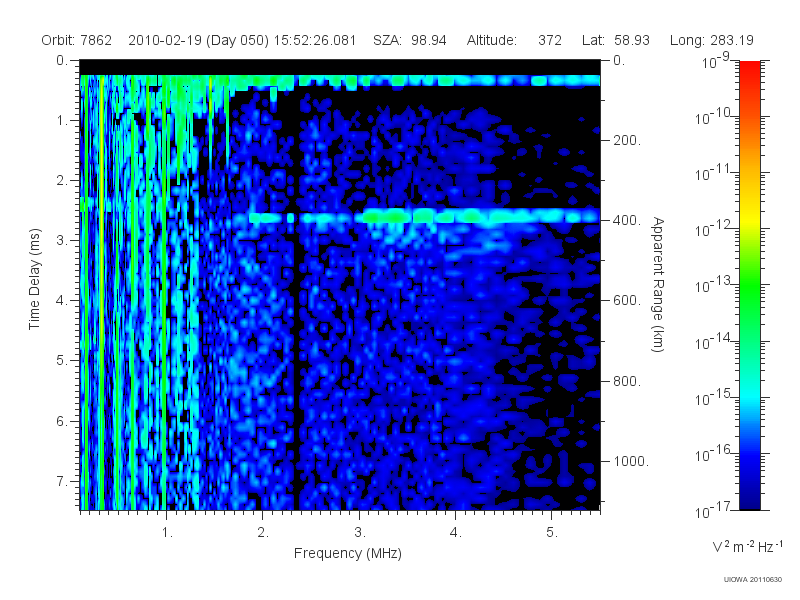Click the 200. apparent range tick label
This screenshot has width=800, height=600.
pyautogui.click(x=627, y=140)
